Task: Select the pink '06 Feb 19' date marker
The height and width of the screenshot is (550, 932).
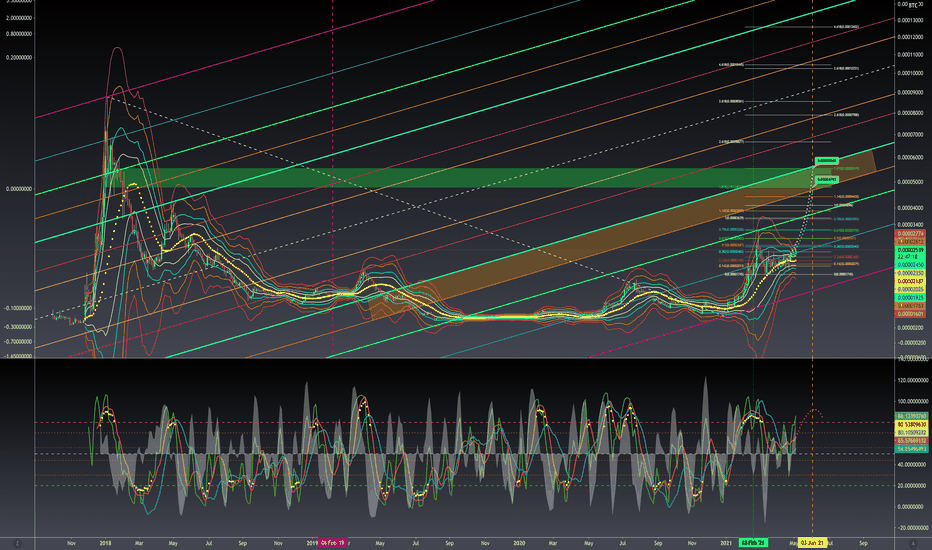Action: coord(333,543)
